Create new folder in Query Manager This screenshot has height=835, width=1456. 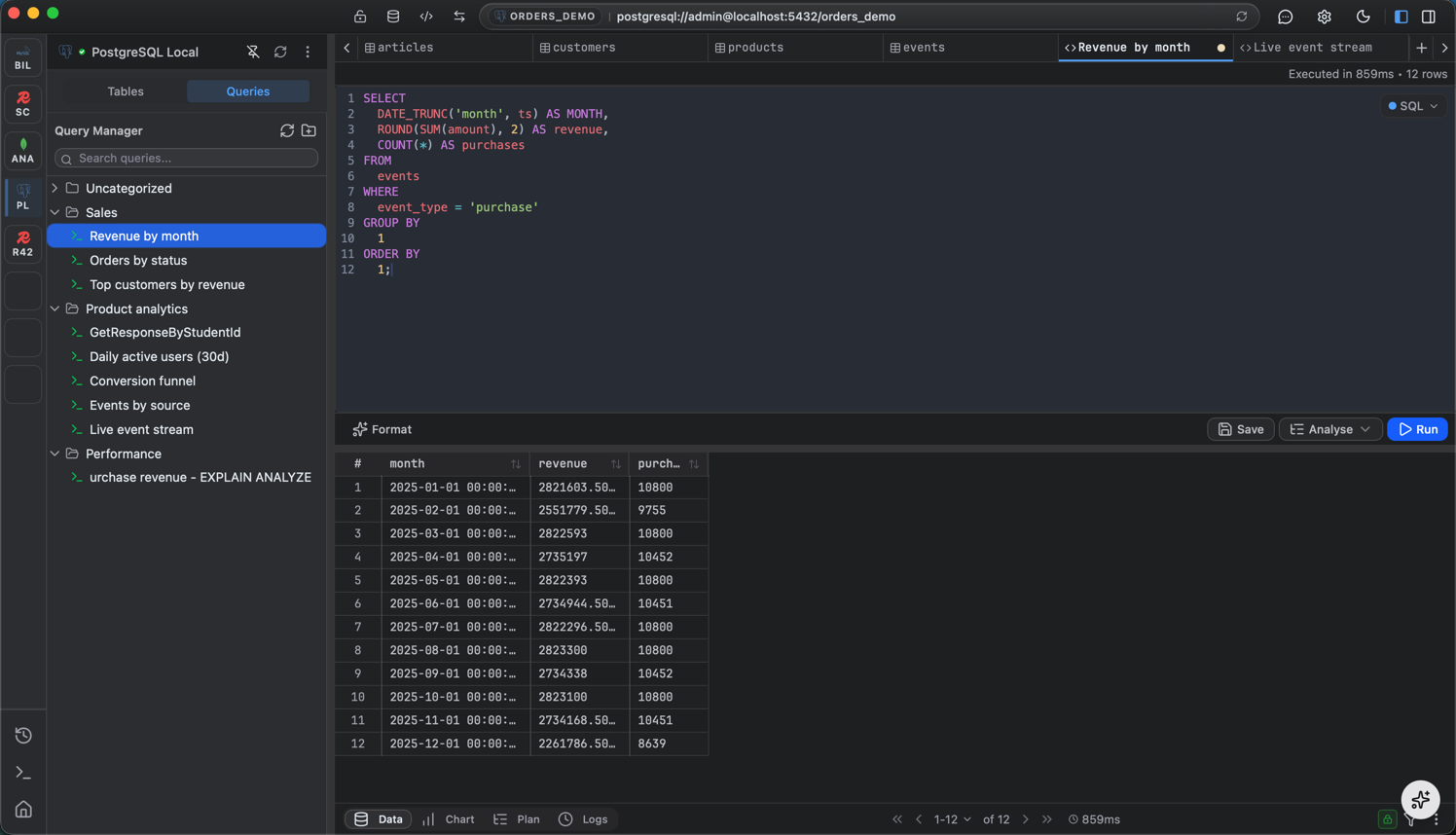coord(309,130)
